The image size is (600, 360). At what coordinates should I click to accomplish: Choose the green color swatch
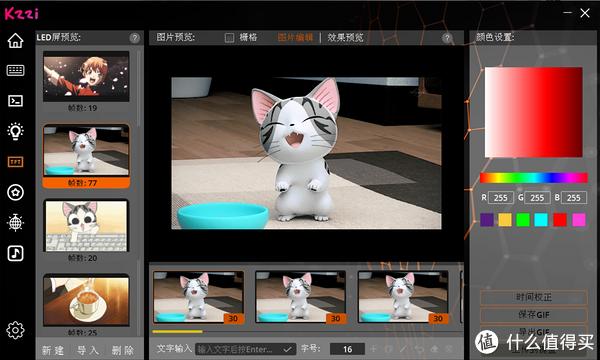coord(523,220)
